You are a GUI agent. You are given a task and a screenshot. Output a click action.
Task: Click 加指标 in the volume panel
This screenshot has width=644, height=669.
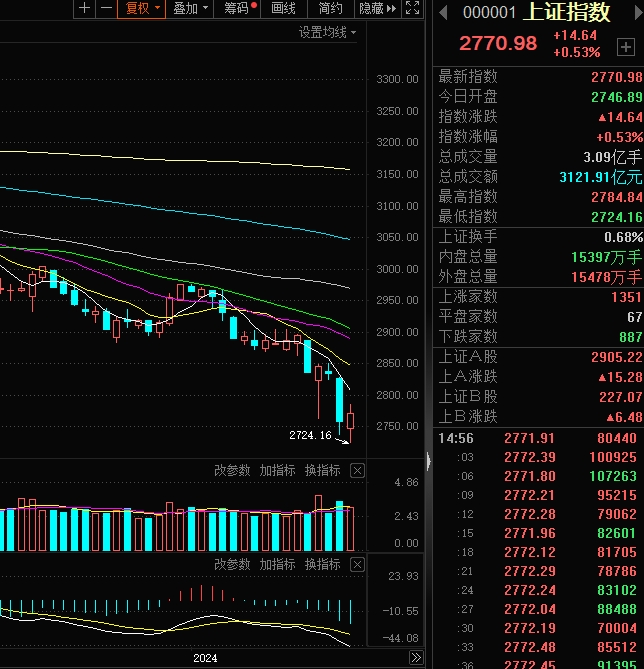(277, 471)
